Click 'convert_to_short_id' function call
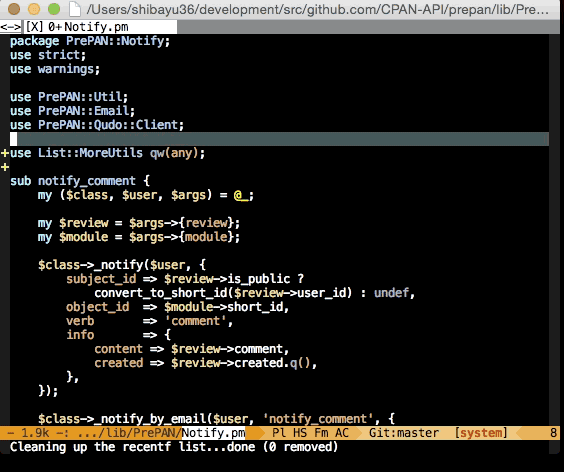 [x=161, y=293]
